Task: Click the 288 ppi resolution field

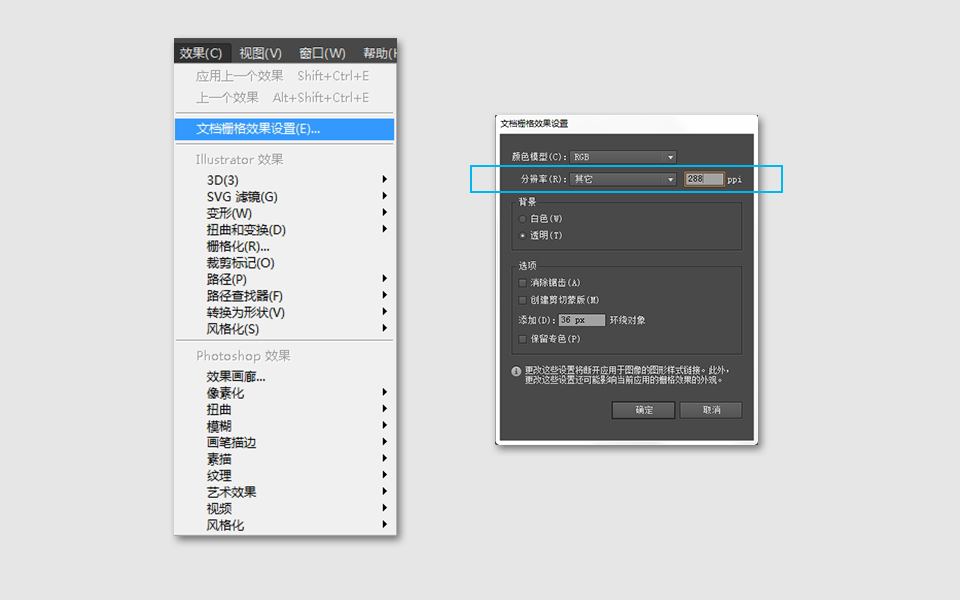Action: coord(704,179)
